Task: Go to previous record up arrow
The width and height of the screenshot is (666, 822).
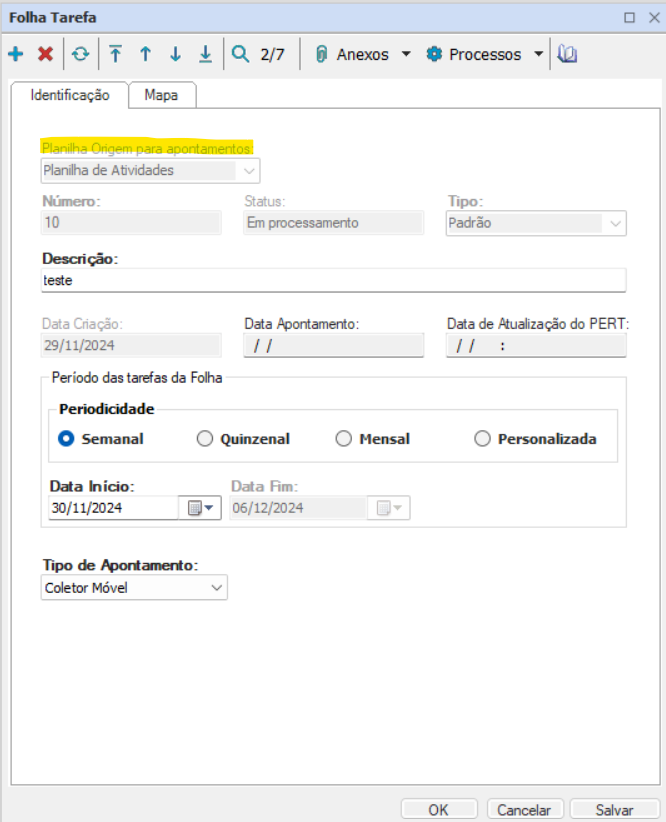Action: tap(145, 55)
